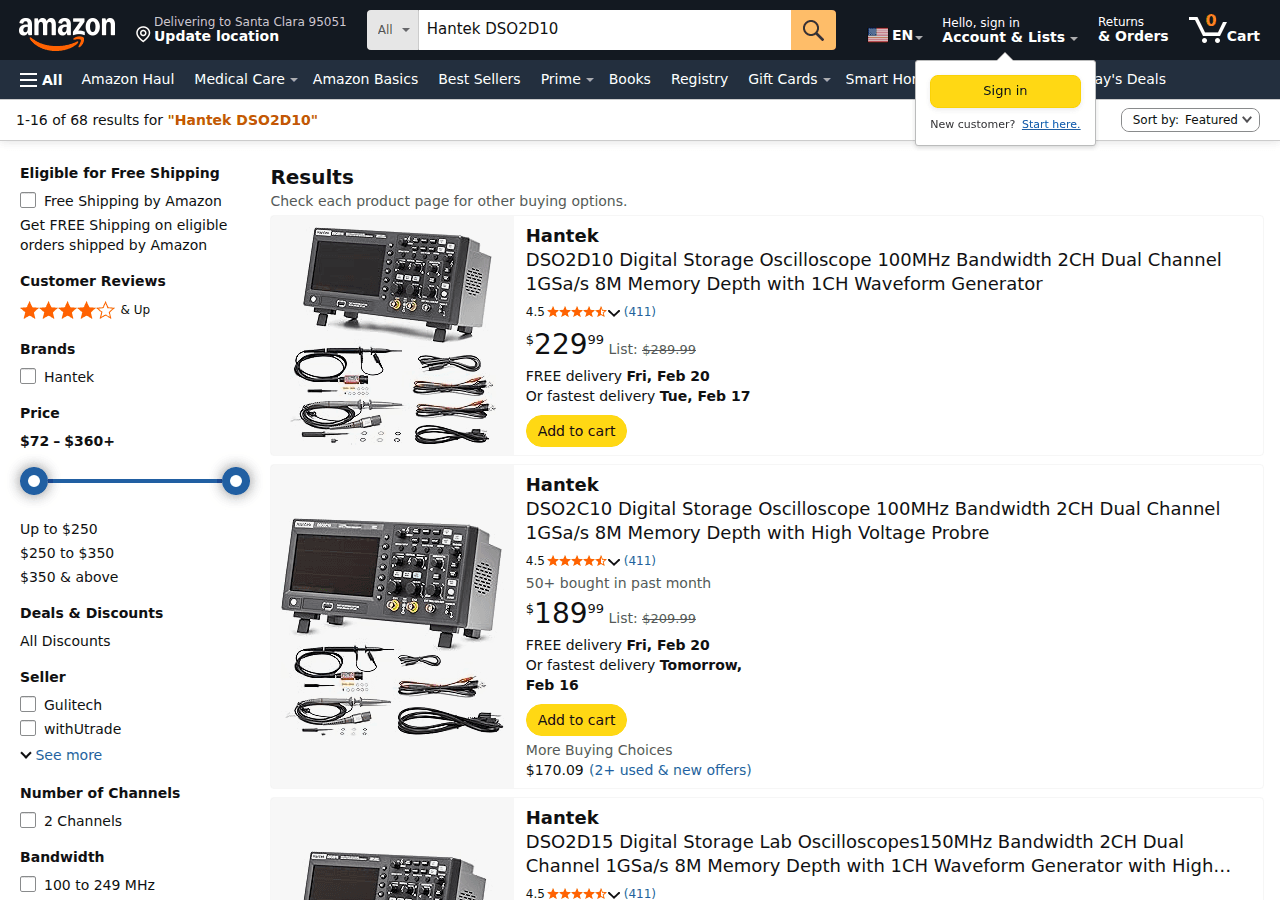Click the search magnifier icon
Viewport: 1280px width, 900px height.
(812, 29)
